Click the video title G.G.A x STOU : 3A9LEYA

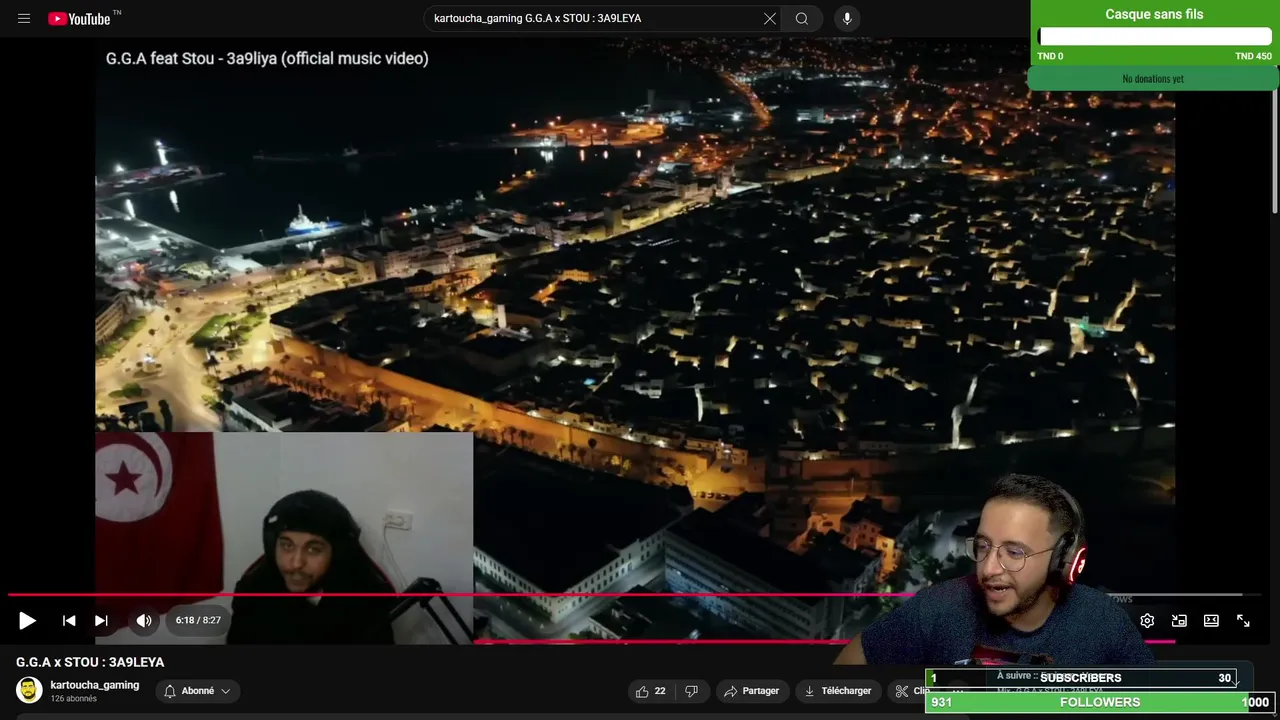point(90,662)
